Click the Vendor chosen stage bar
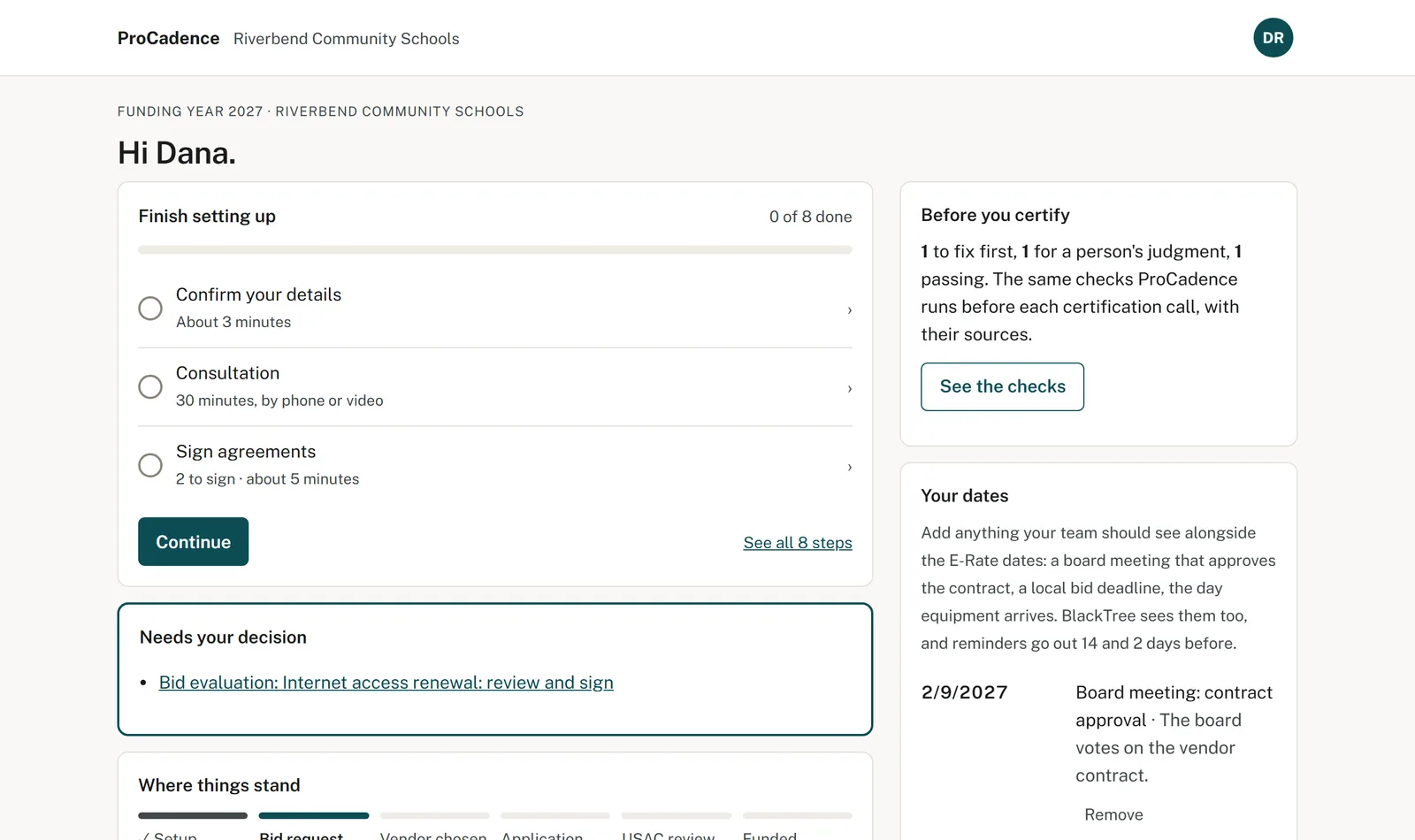This screenshot has height=840, width=1415. tap(434, 815)
